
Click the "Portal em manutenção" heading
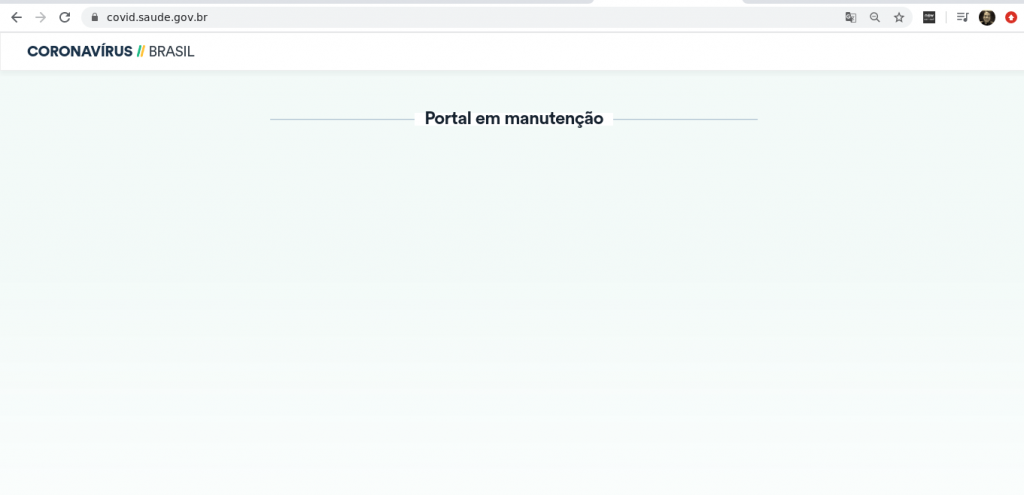[513, 118]
